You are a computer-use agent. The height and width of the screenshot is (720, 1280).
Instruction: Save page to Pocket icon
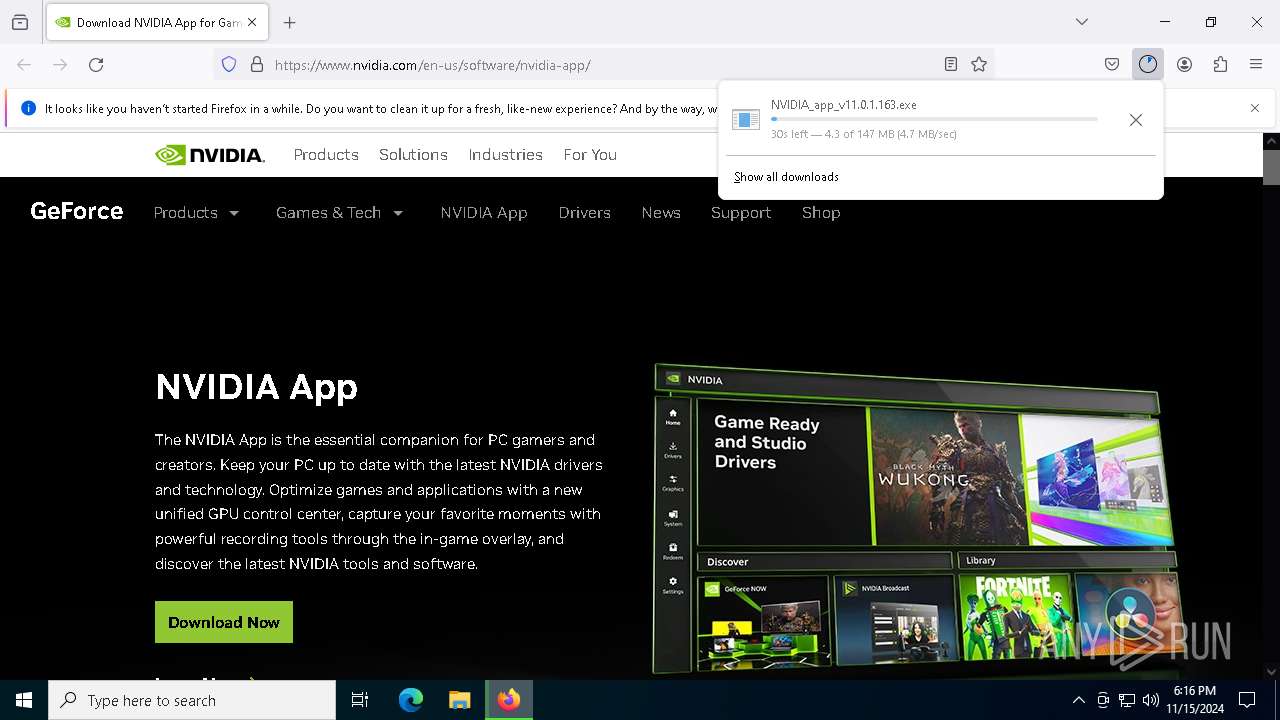(1112, 64)
